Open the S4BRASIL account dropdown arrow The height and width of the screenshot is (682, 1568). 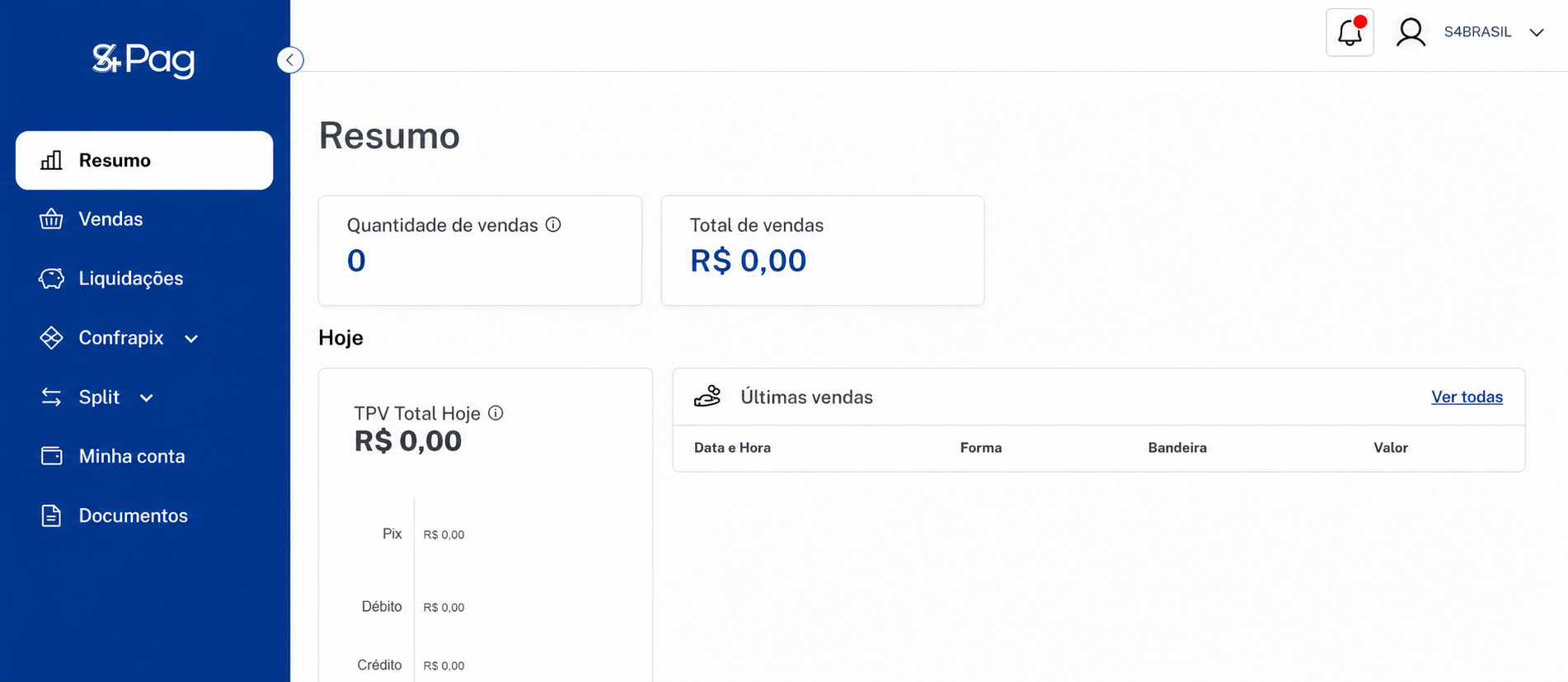[1537, 33]
